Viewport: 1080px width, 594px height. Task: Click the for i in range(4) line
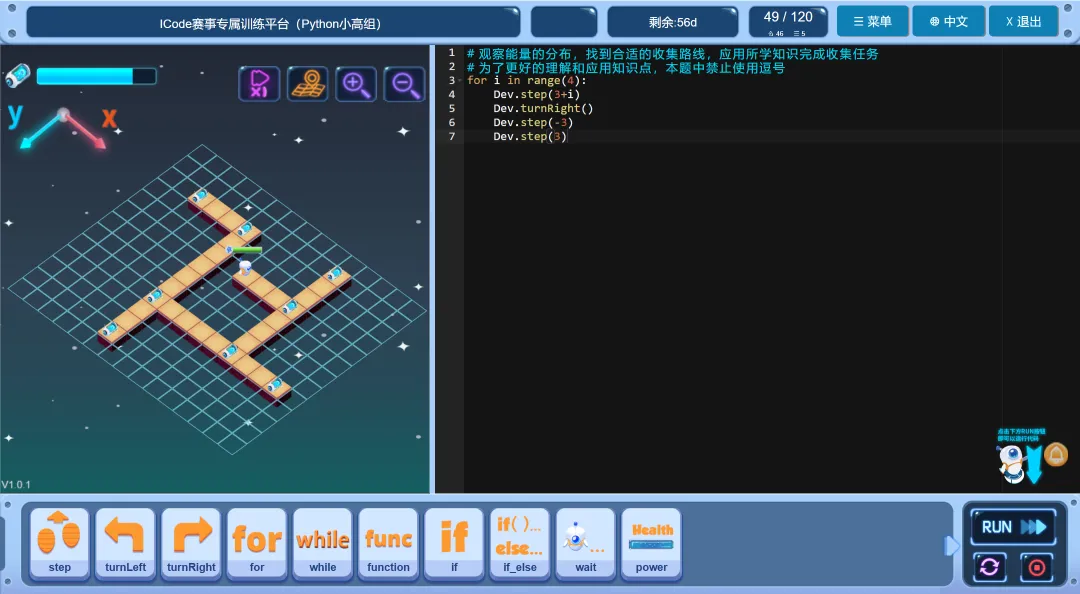click(526, 81)
